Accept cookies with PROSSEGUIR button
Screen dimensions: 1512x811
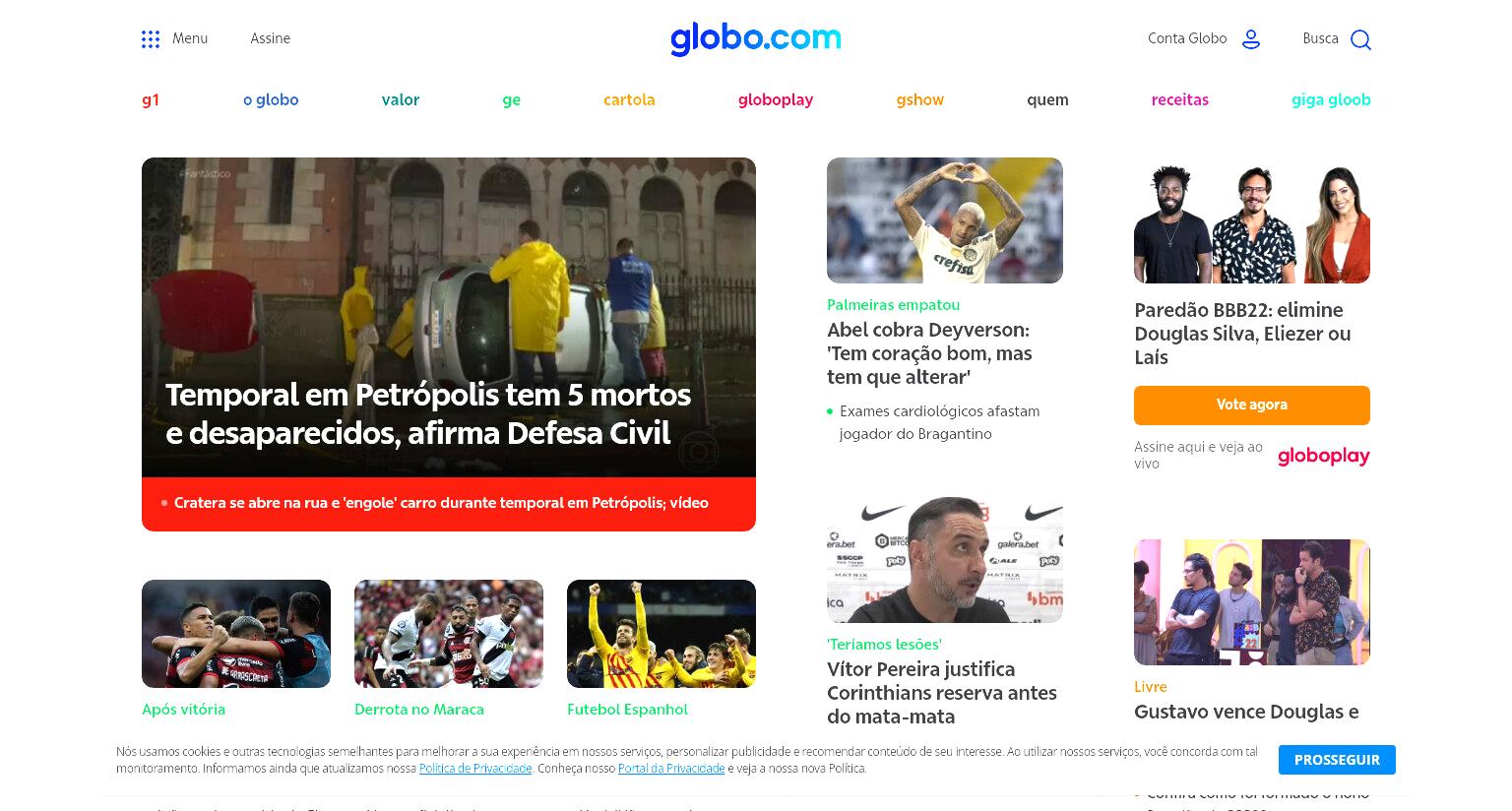1337,760
